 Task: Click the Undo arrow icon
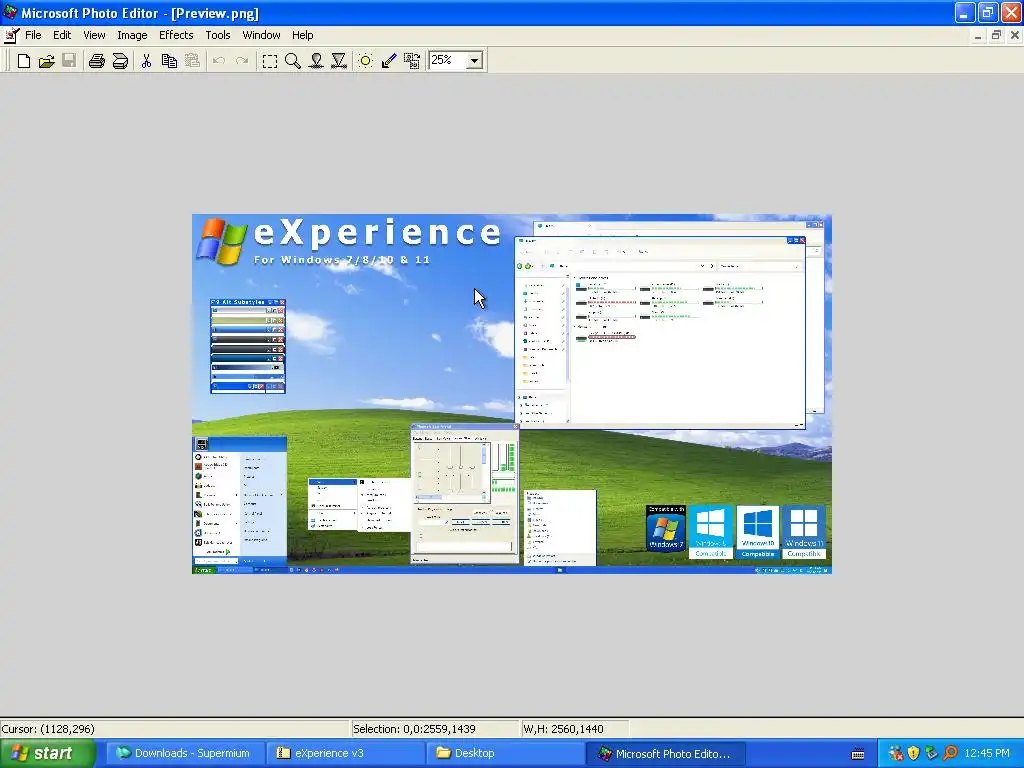pyautogui.click(x=219, y=61)
